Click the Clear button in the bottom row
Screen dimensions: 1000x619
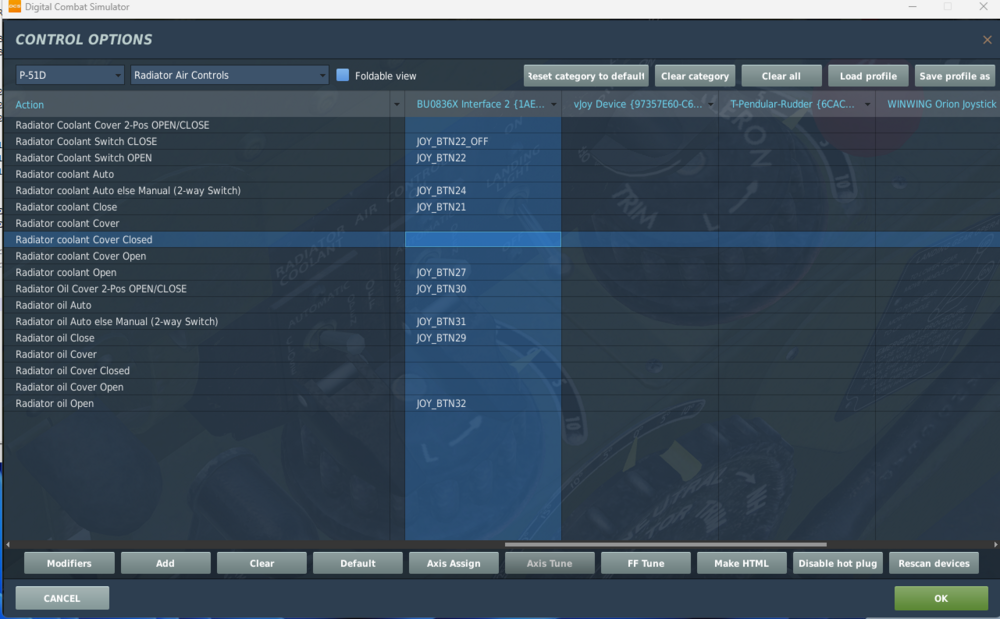click(x=261, y=564)
